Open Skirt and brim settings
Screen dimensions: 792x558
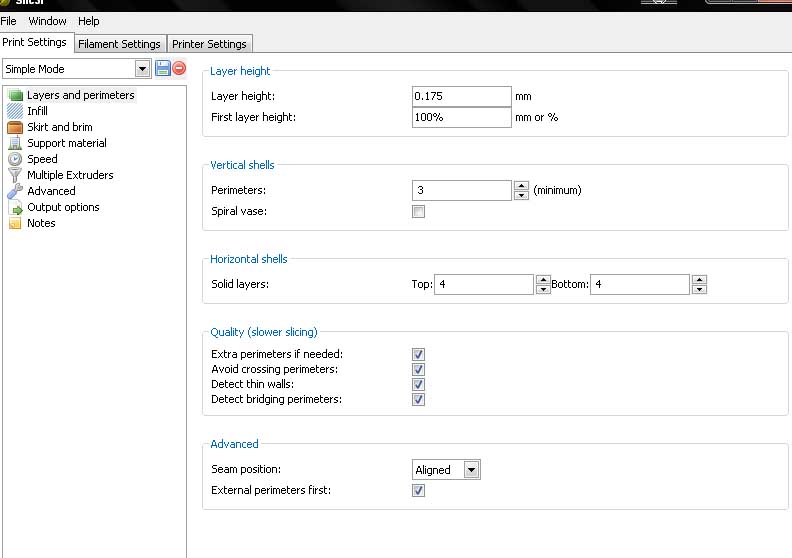[x=60, y=127]
